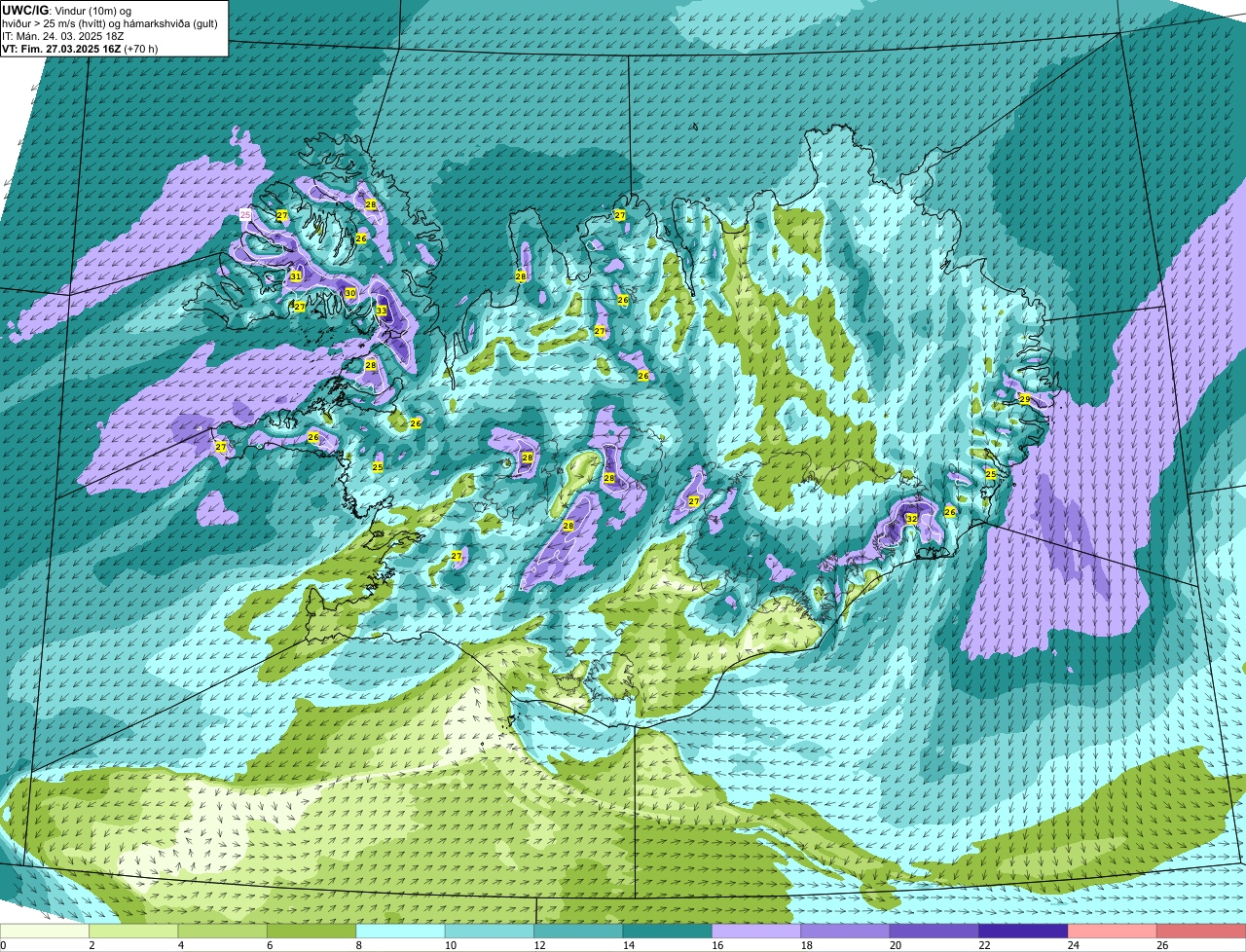Choose the 10–12 m/s light teal legend swatch

coord(490,931)
